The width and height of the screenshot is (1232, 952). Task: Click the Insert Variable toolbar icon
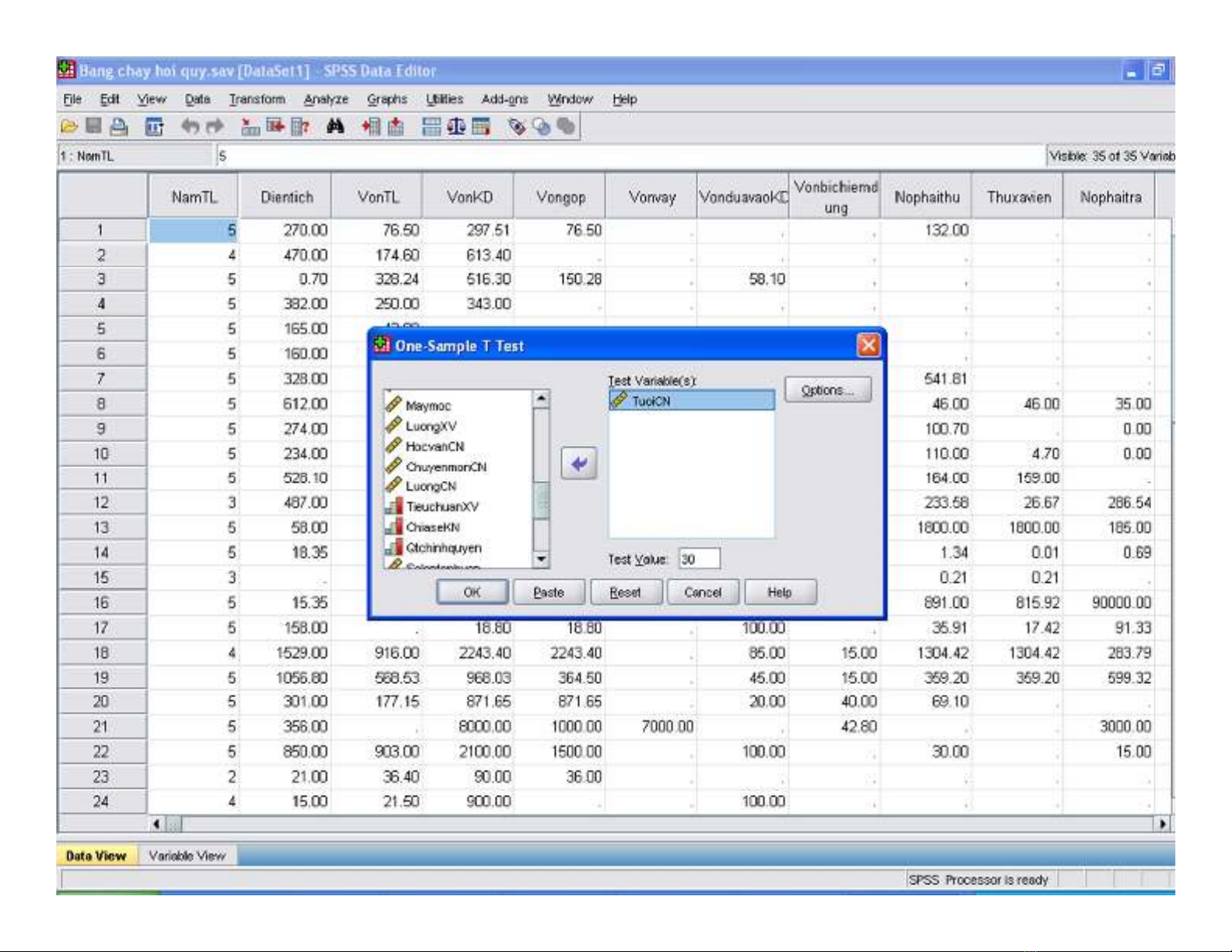(396, 126)
